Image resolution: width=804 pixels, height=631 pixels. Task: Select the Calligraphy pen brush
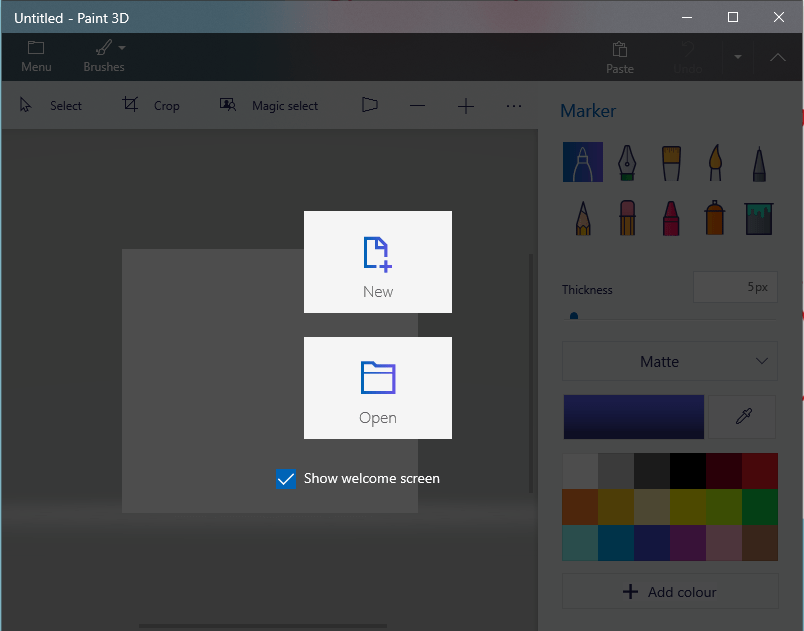coord(627,162)
